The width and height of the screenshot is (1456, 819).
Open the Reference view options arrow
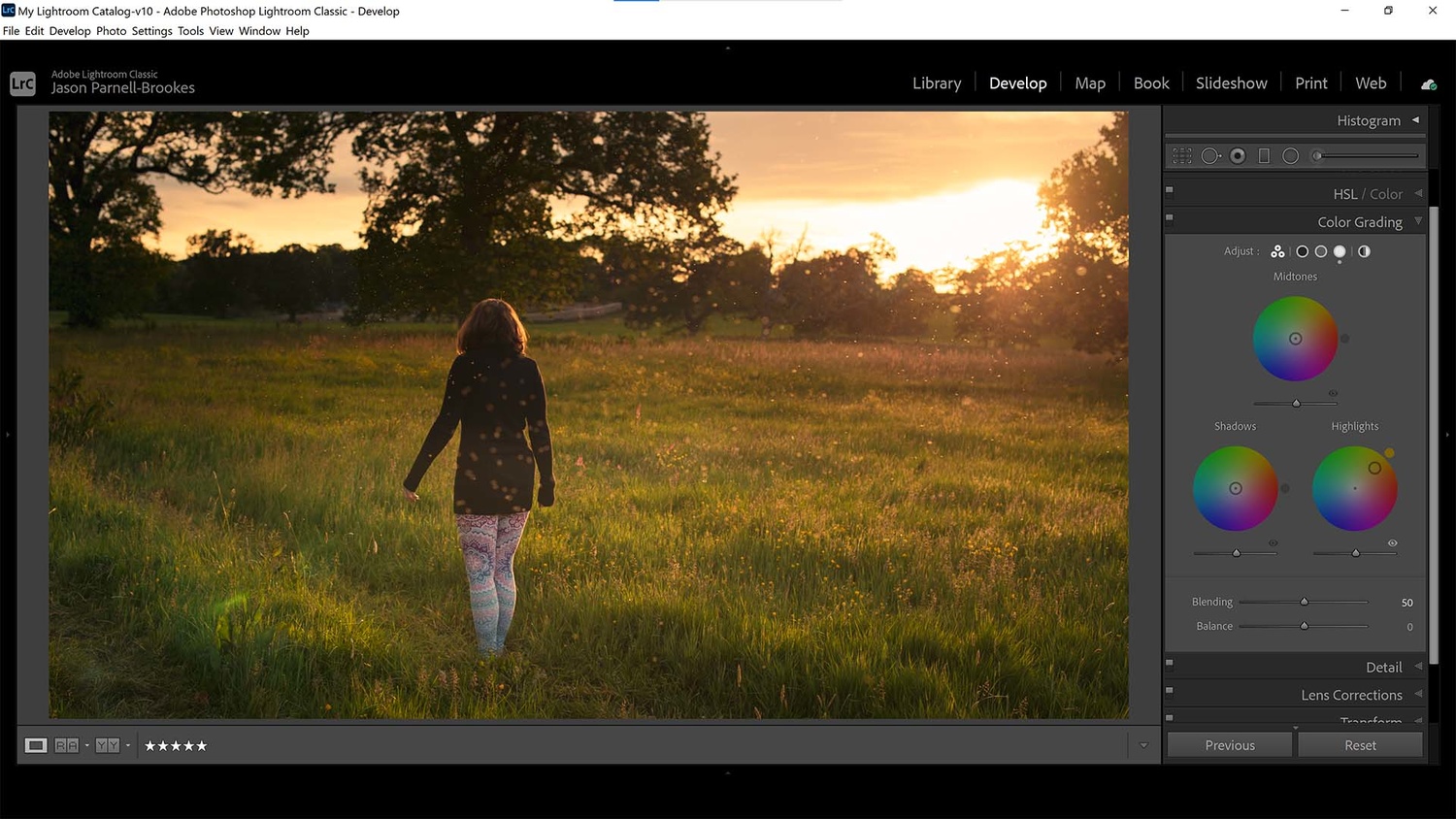pos(86,745)
